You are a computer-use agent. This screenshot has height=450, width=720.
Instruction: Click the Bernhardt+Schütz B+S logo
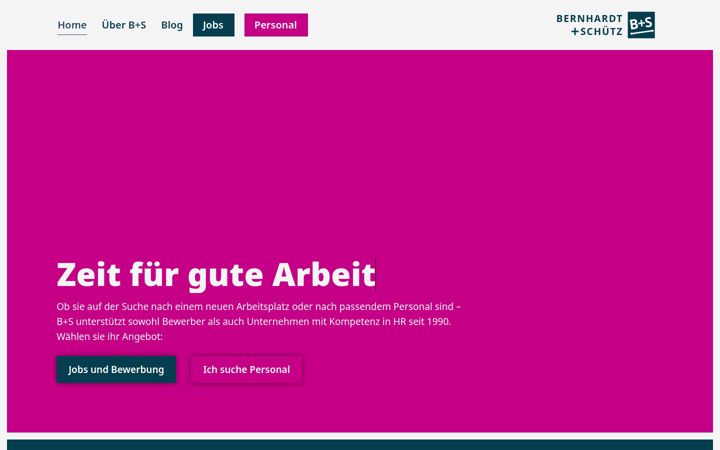click(605, 25)
